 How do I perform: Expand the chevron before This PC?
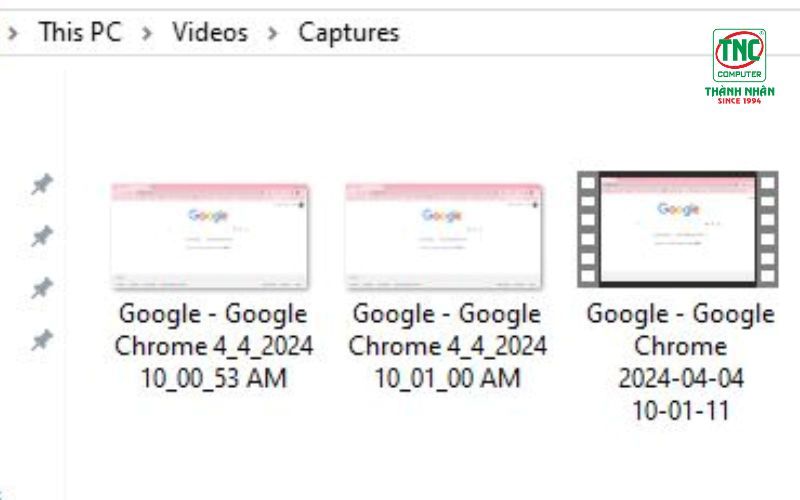pos(13,34)
